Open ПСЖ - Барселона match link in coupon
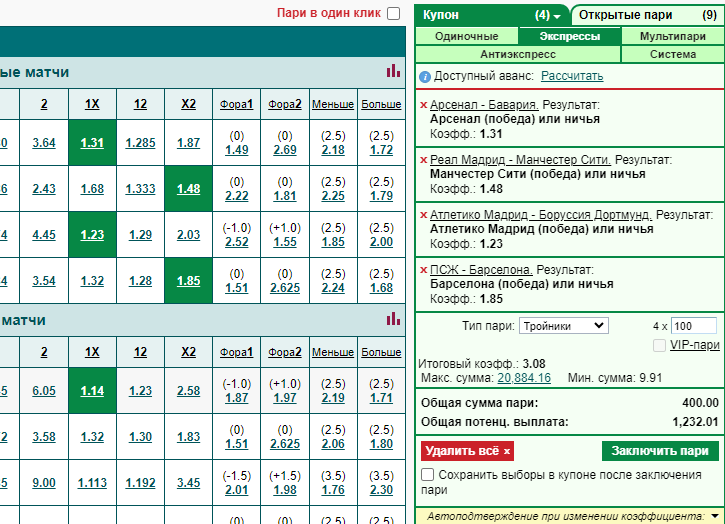Screen dimensions: 725x524 coord(481,270)
